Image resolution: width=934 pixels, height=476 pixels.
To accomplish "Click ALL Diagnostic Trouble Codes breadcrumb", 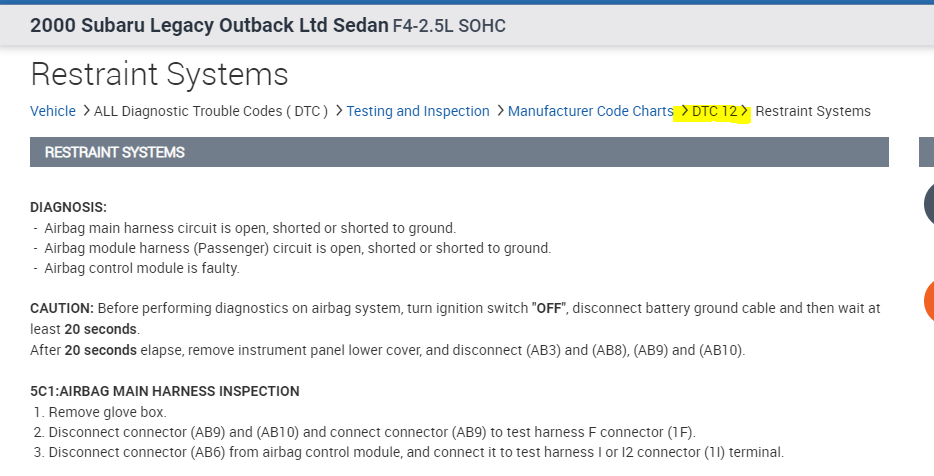I will [211, 111].
